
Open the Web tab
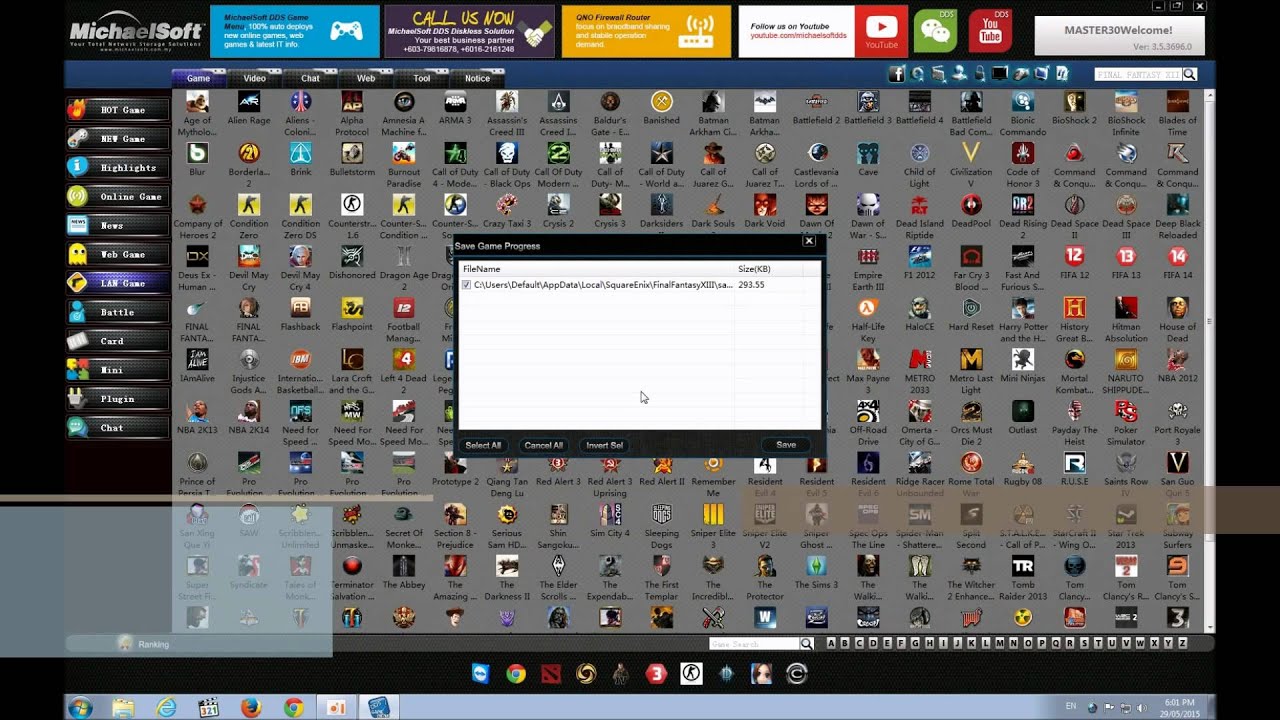coord(366,78)
